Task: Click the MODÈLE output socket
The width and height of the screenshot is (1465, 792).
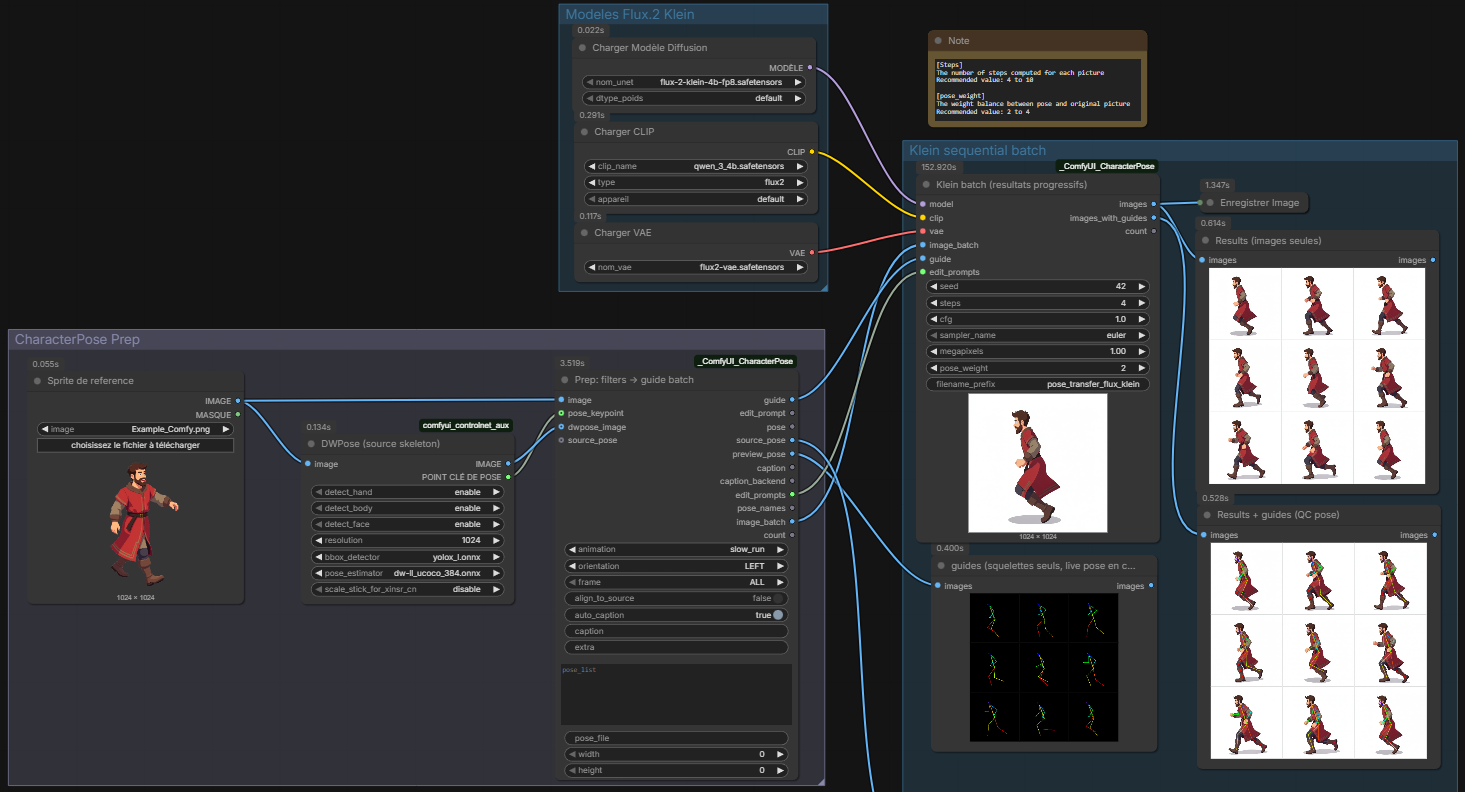Action: 809,68
